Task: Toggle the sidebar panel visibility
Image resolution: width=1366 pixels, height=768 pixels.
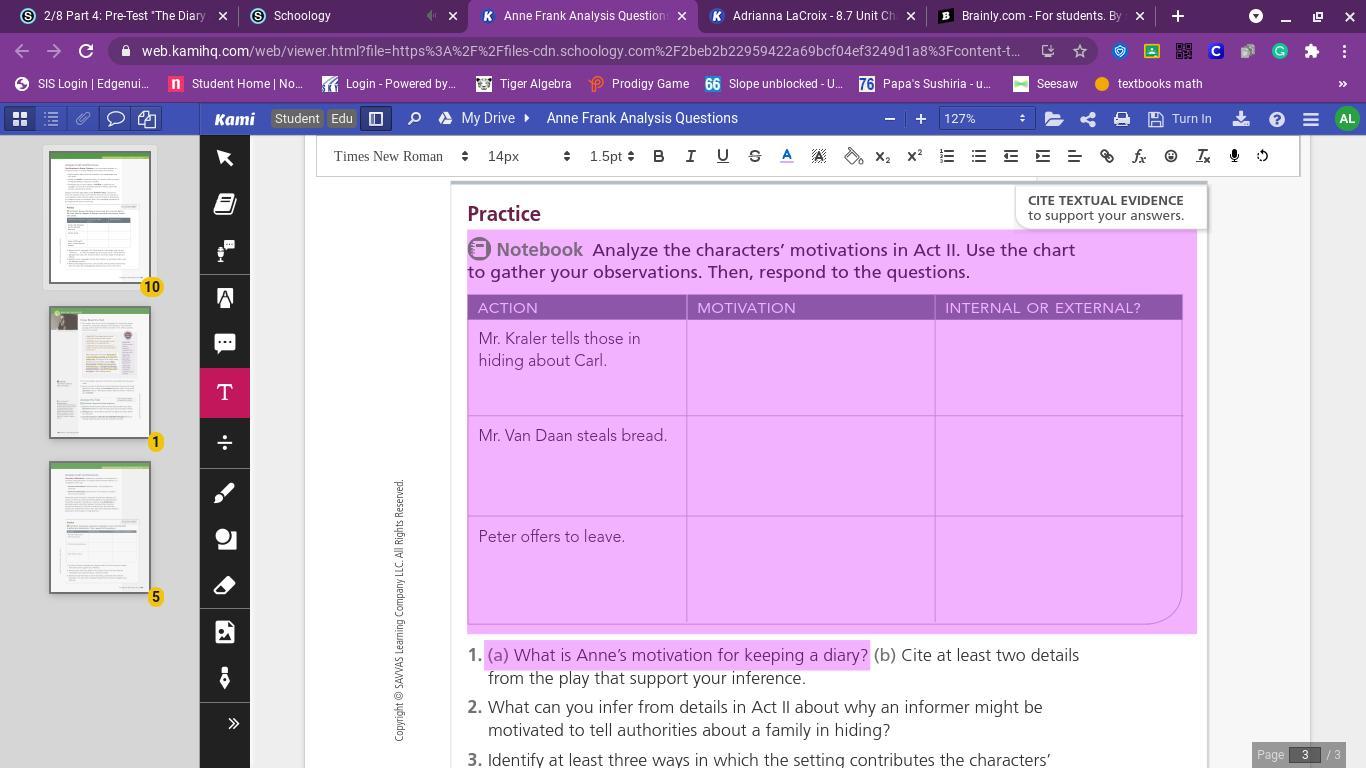Action: [376, 119]
